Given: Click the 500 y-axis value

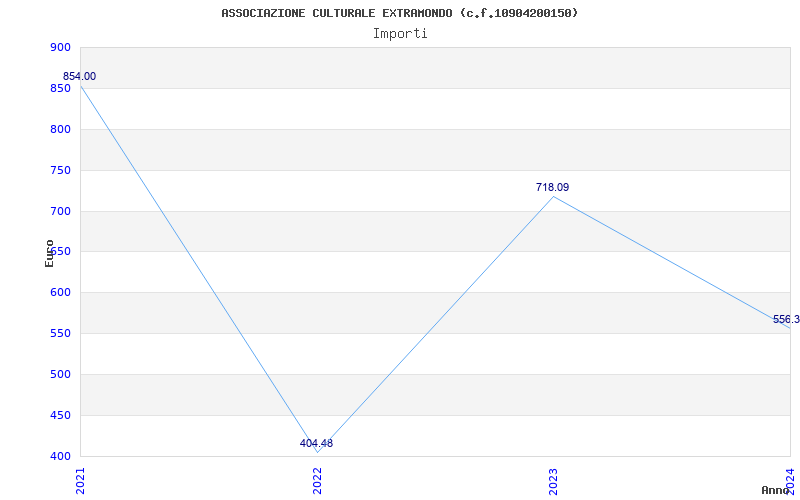Looking at the screenshot, I should click(x=60, y=374).
